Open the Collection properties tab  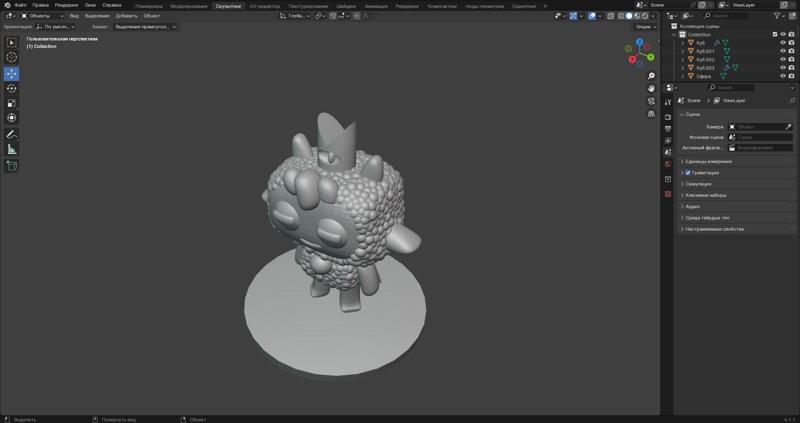pos(668,179)
